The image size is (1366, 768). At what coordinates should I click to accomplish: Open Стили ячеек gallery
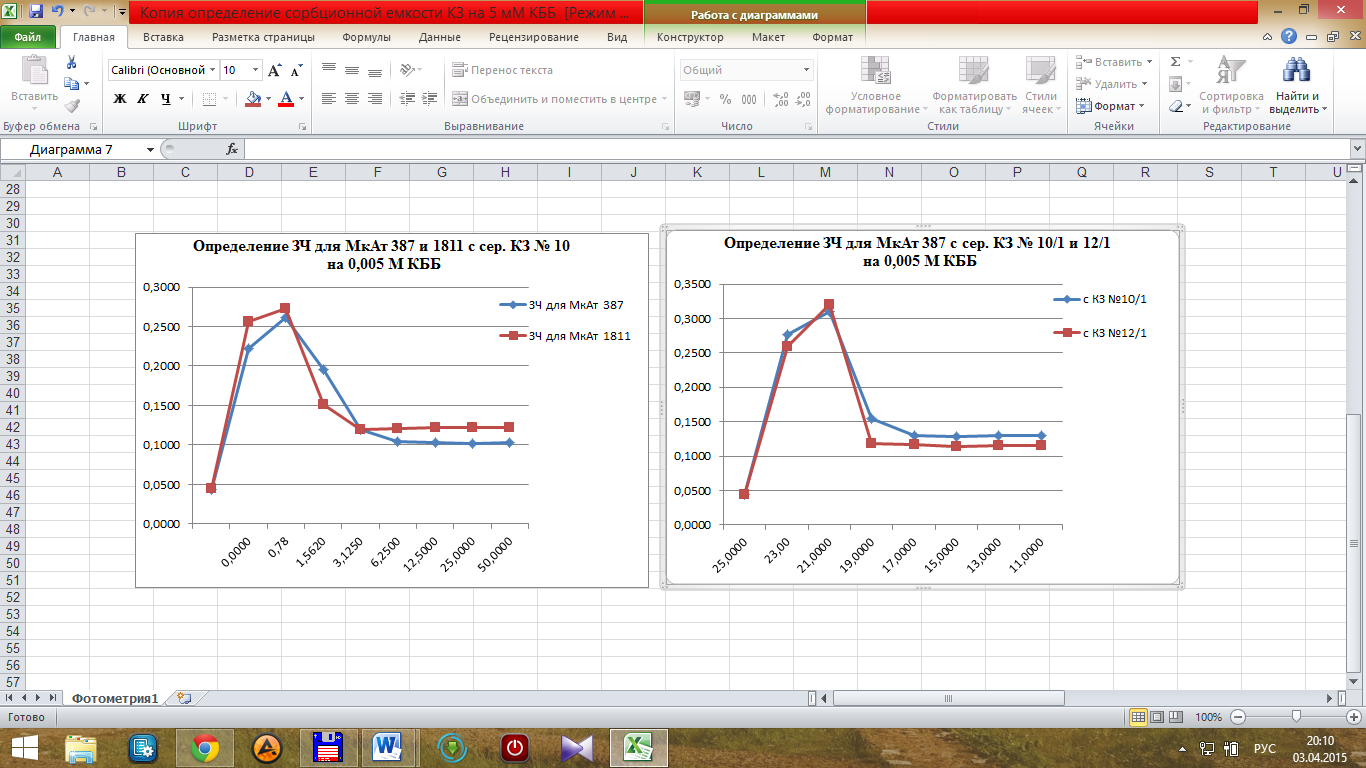click(x=1043, y=85)
